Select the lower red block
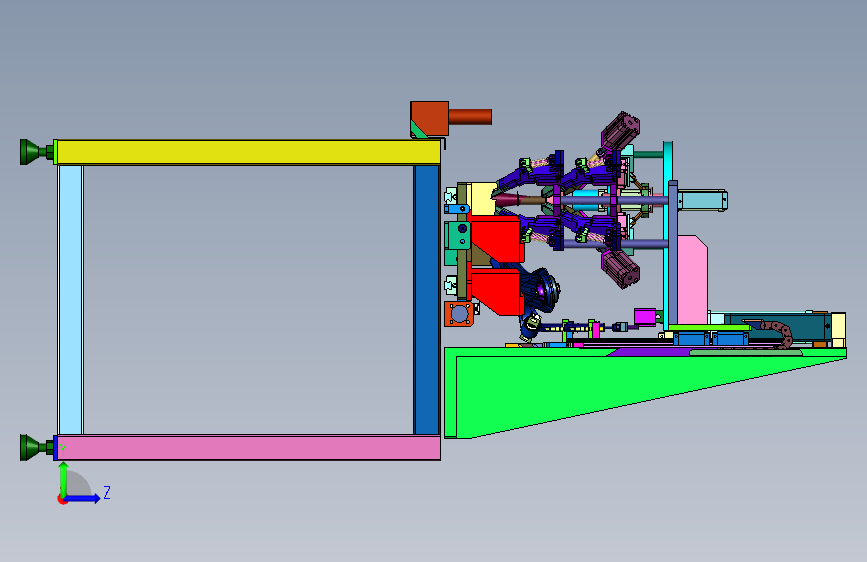 (x=496, y=292)
